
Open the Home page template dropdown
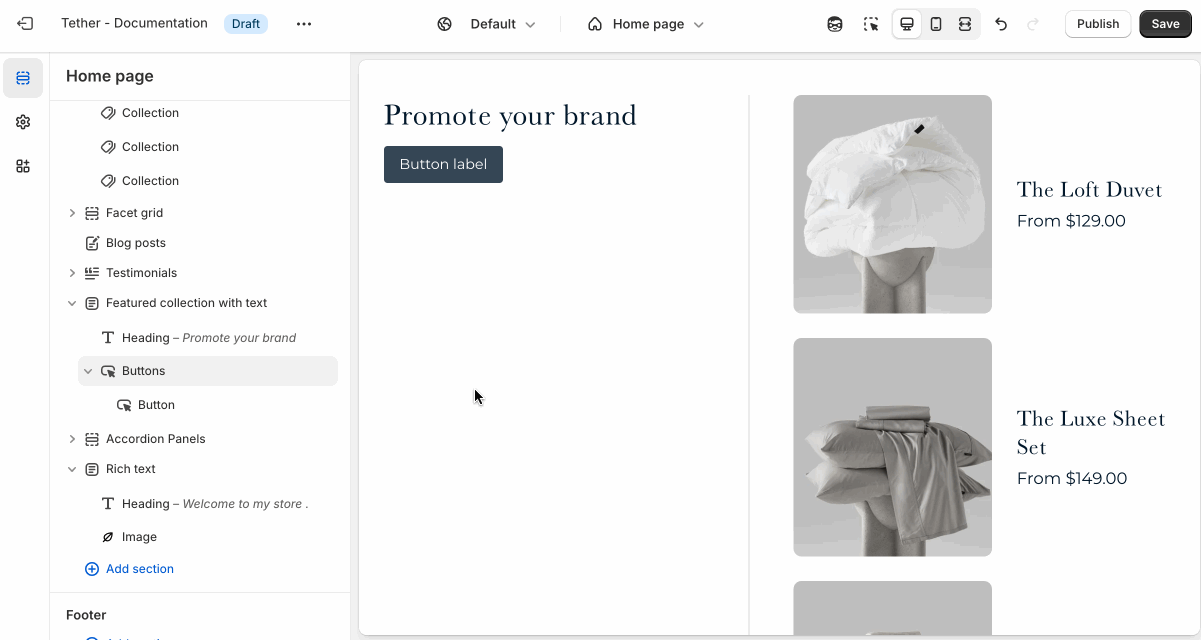click(646, 24)
